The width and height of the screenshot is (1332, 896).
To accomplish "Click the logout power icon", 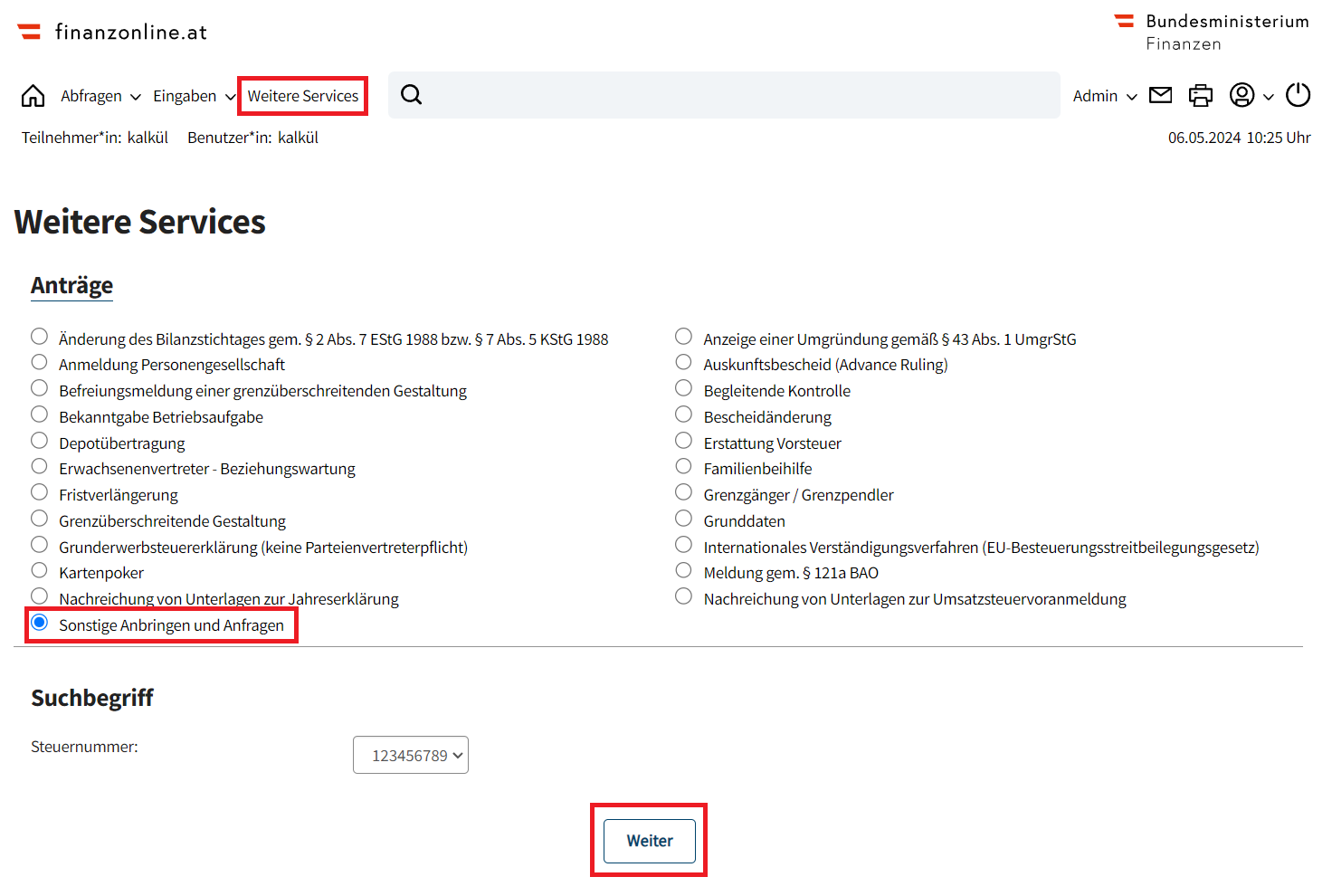I will [1298, 94].
